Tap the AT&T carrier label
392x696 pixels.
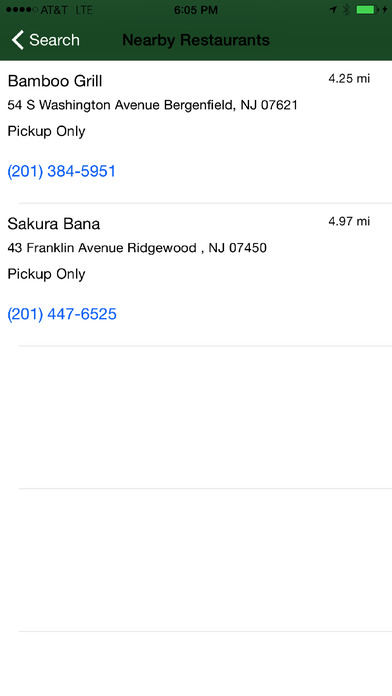[54, 10]
